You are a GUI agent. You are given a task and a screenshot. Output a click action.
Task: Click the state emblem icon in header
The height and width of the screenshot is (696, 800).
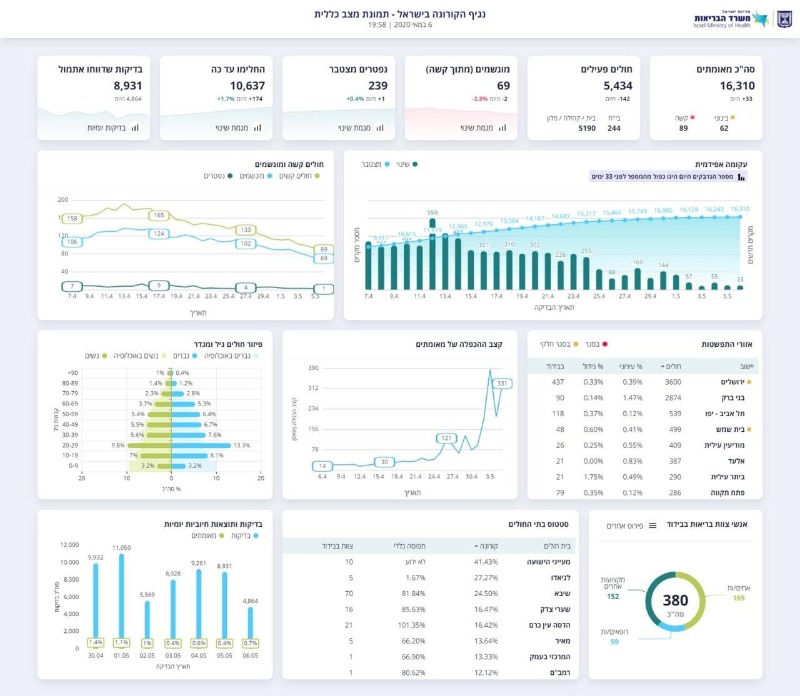point(784,19)
